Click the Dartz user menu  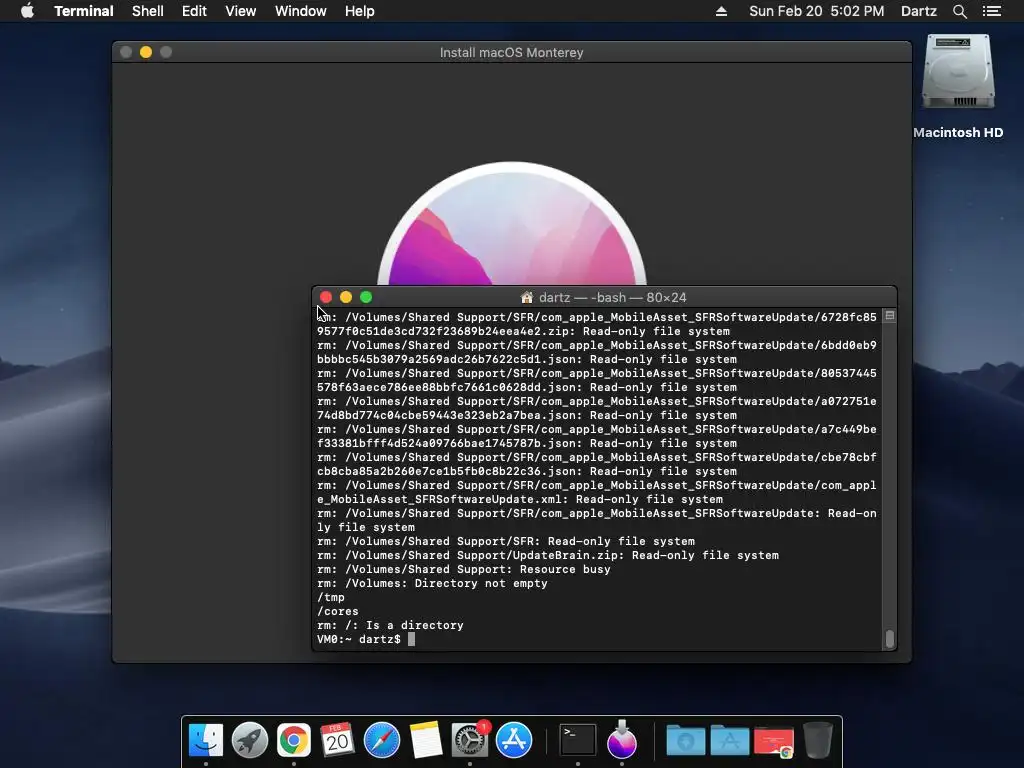pos(919,11)
